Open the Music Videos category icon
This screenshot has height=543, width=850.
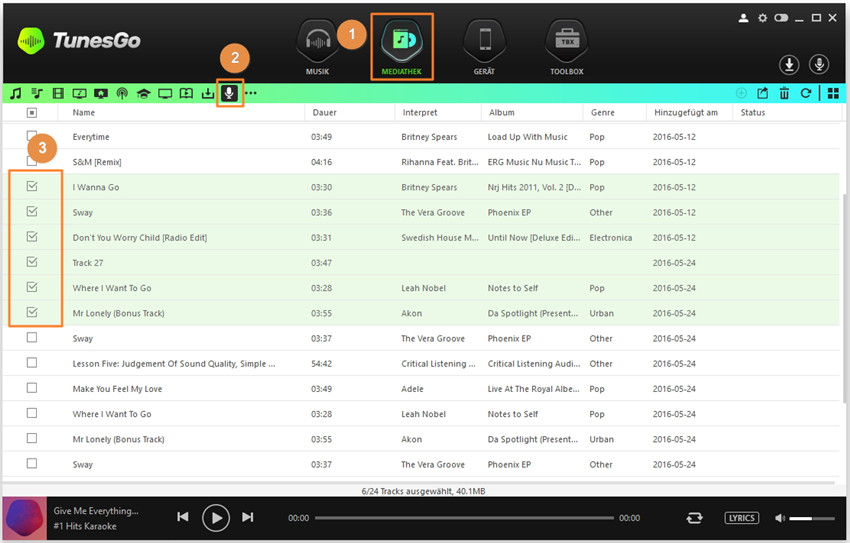[x=79, y=93]
